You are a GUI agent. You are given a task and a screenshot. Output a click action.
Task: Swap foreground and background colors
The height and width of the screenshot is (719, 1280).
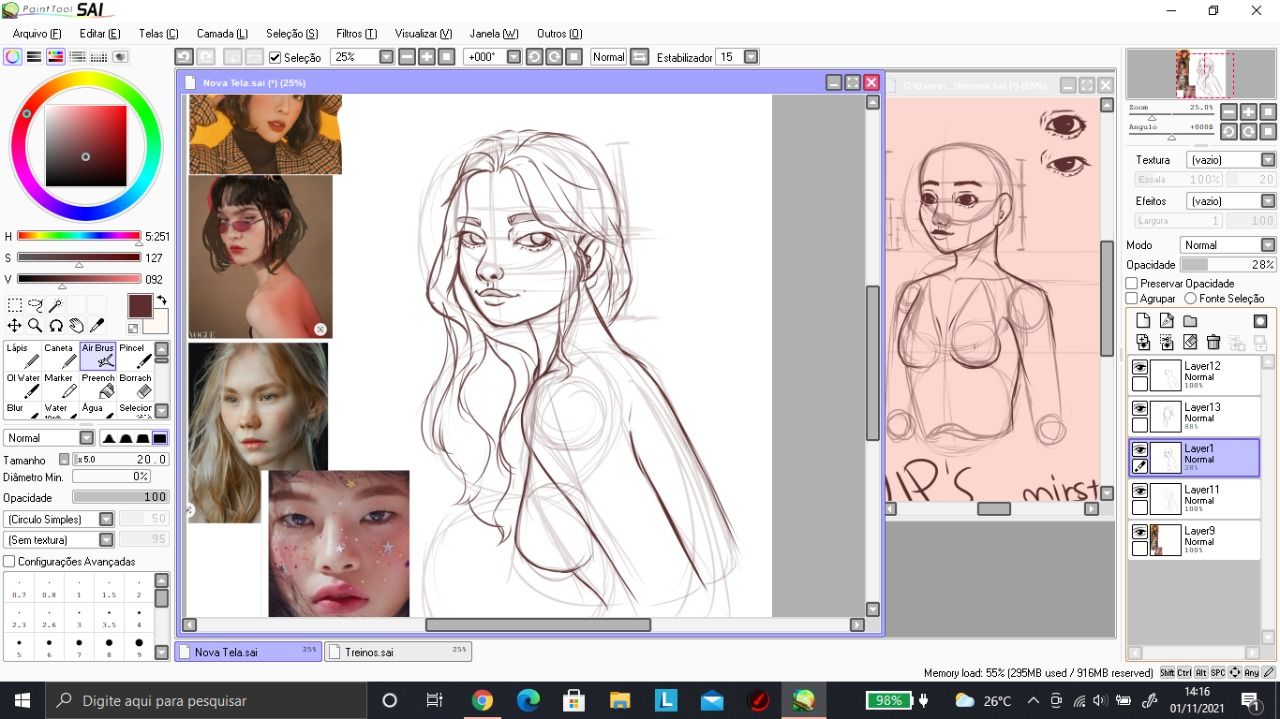pos(162,300)
